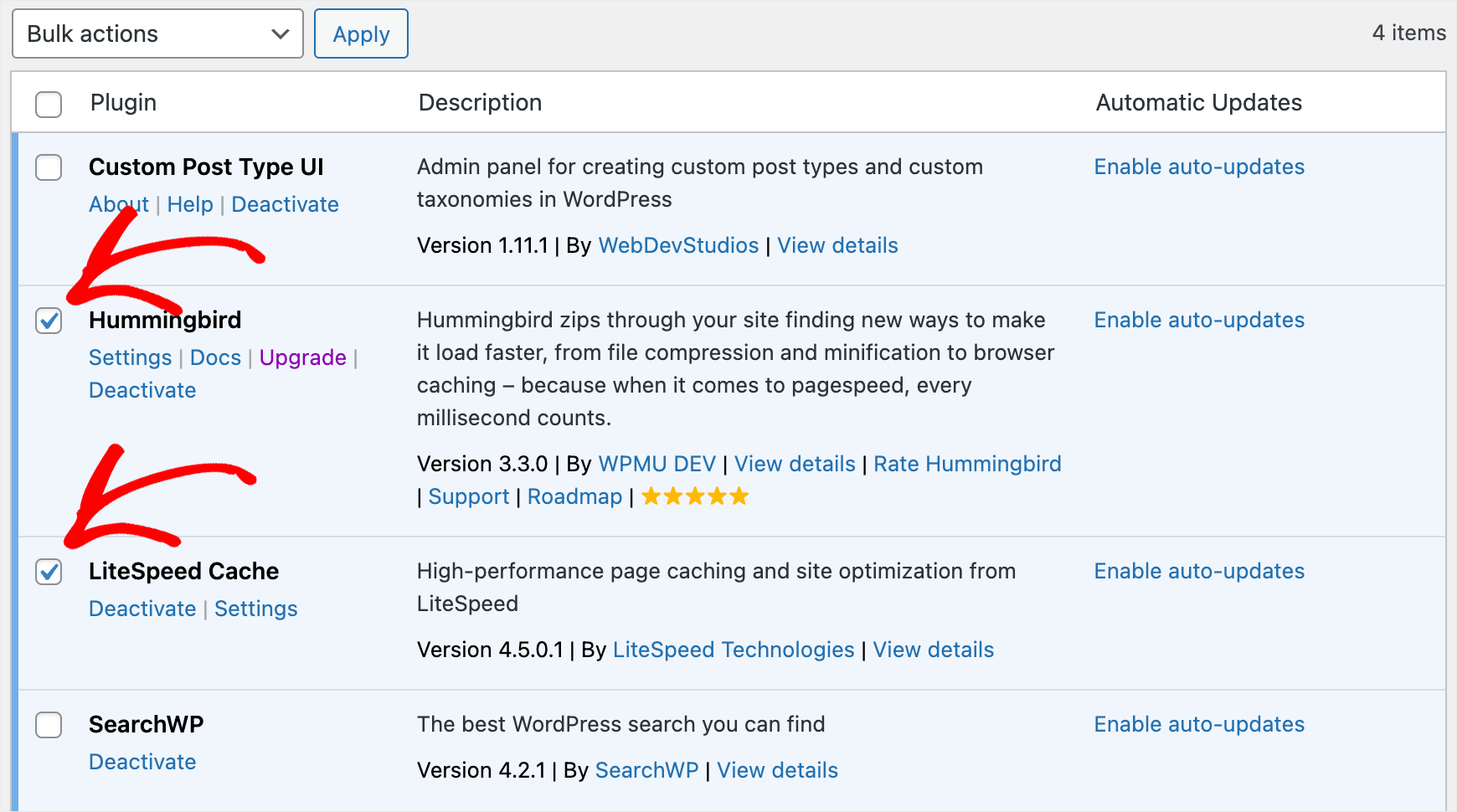Click the Apply button
Screen dimensions: 1457x812
pos(361,33)
